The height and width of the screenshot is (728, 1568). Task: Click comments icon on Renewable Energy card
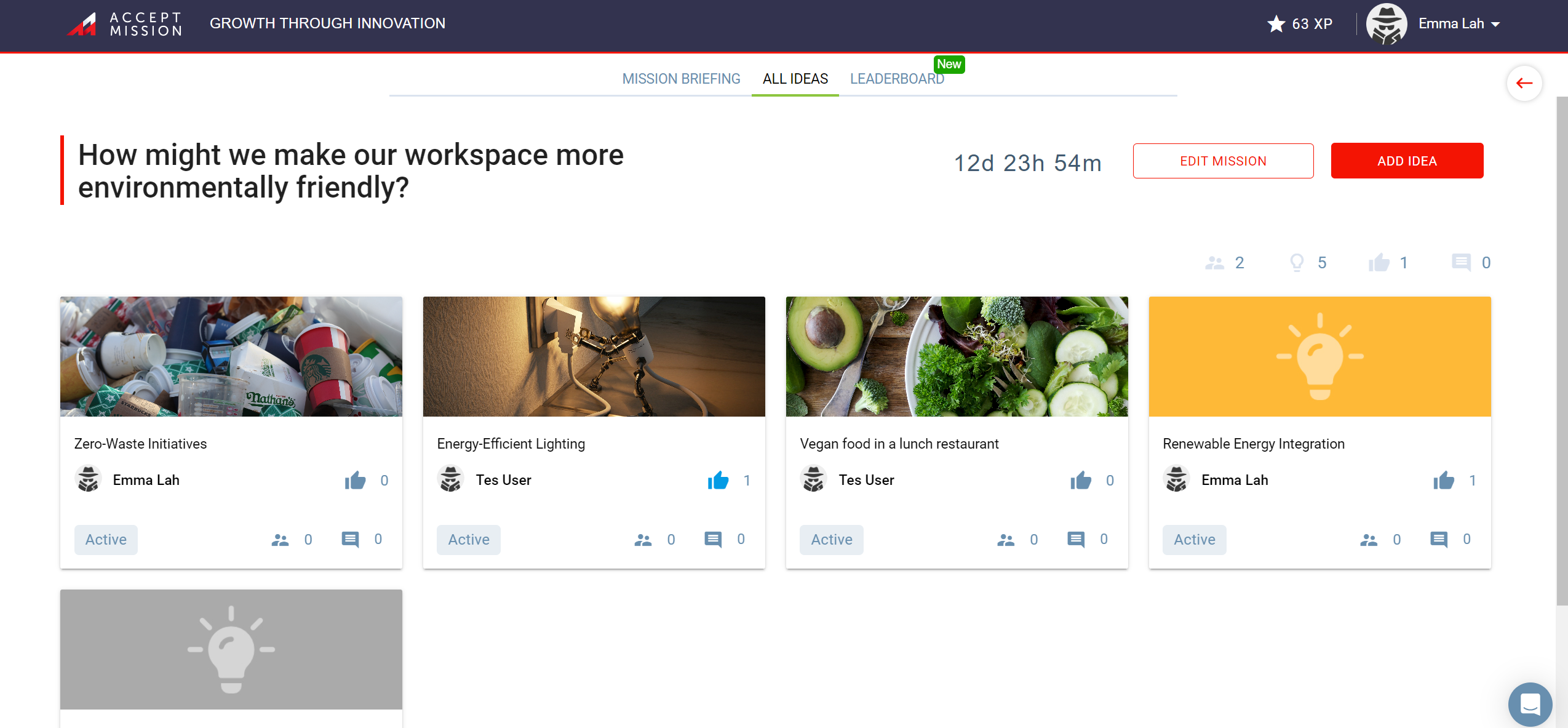tap(1439, 540)
